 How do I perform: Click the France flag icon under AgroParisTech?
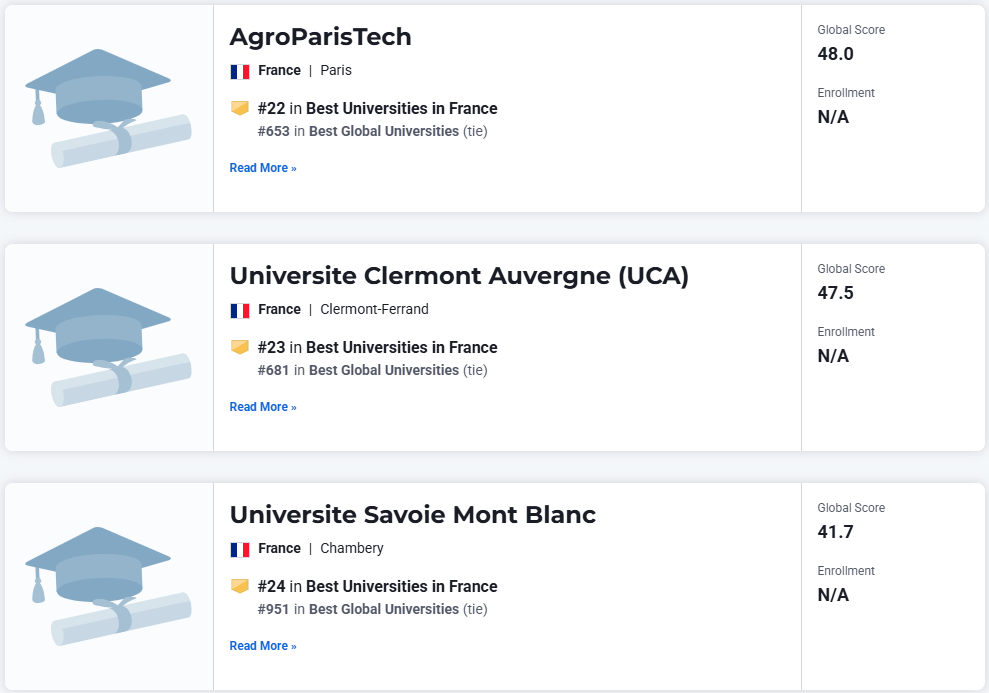(240, 71)
